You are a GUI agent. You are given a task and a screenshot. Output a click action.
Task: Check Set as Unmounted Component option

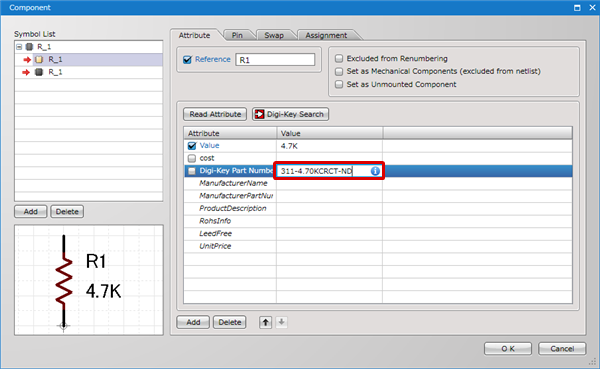(339, 84)
